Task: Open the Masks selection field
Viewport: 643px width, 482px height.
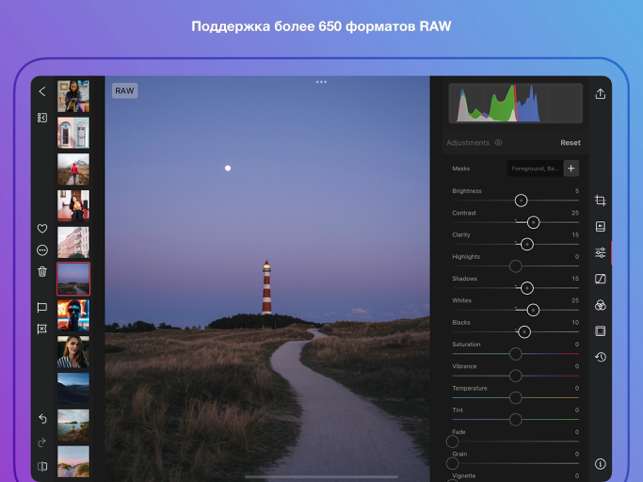Action: coord(534,169)
